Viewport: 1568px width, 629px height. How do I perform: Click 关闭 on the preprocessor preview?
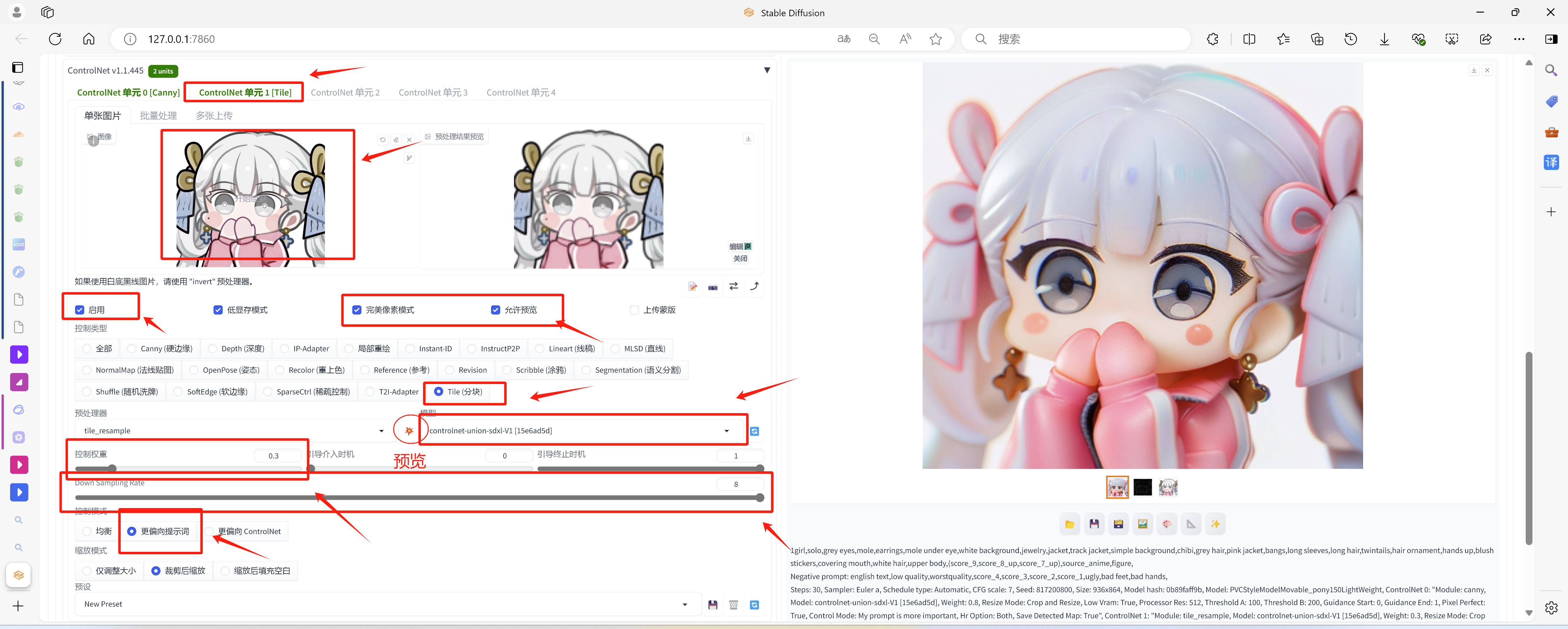tap(740, 258)
